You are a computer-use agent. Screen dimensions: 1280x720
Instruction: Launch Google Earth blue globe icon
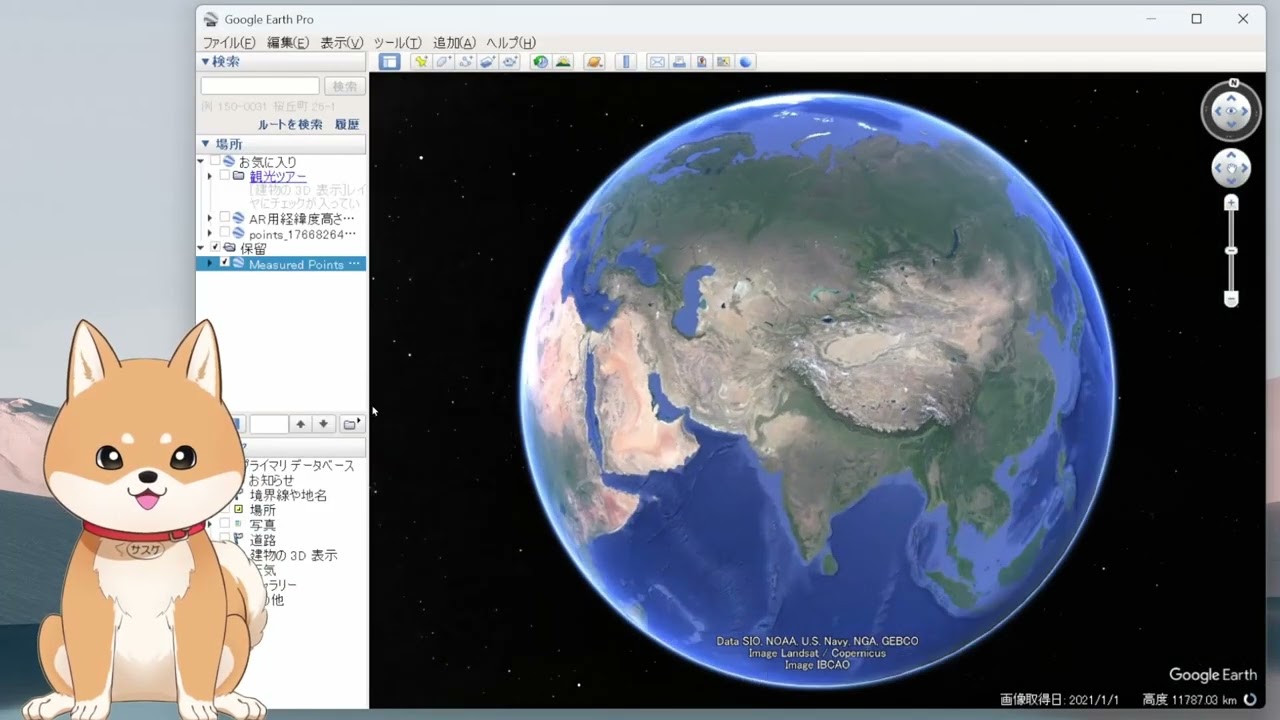[x=745, y=62]
